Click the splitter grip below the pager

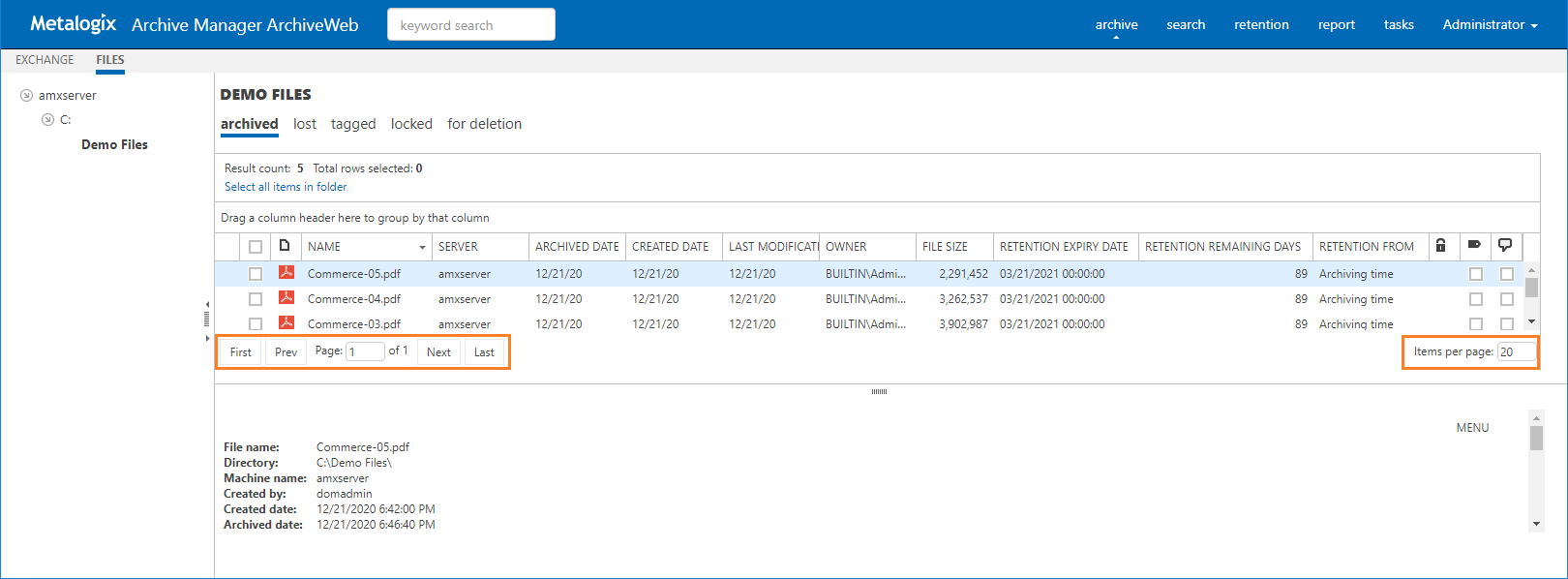tap(879, 392)
